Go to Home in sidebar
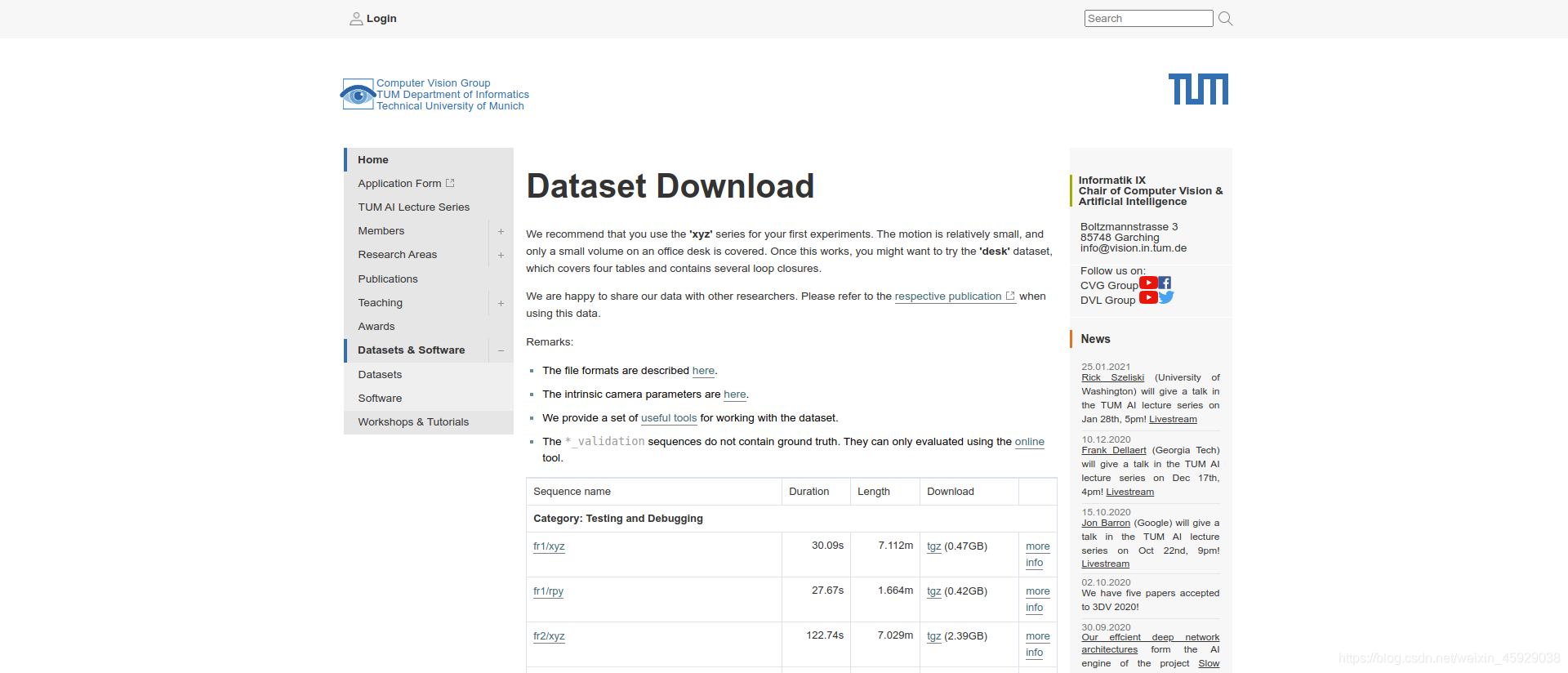 (x=373, y=160)
